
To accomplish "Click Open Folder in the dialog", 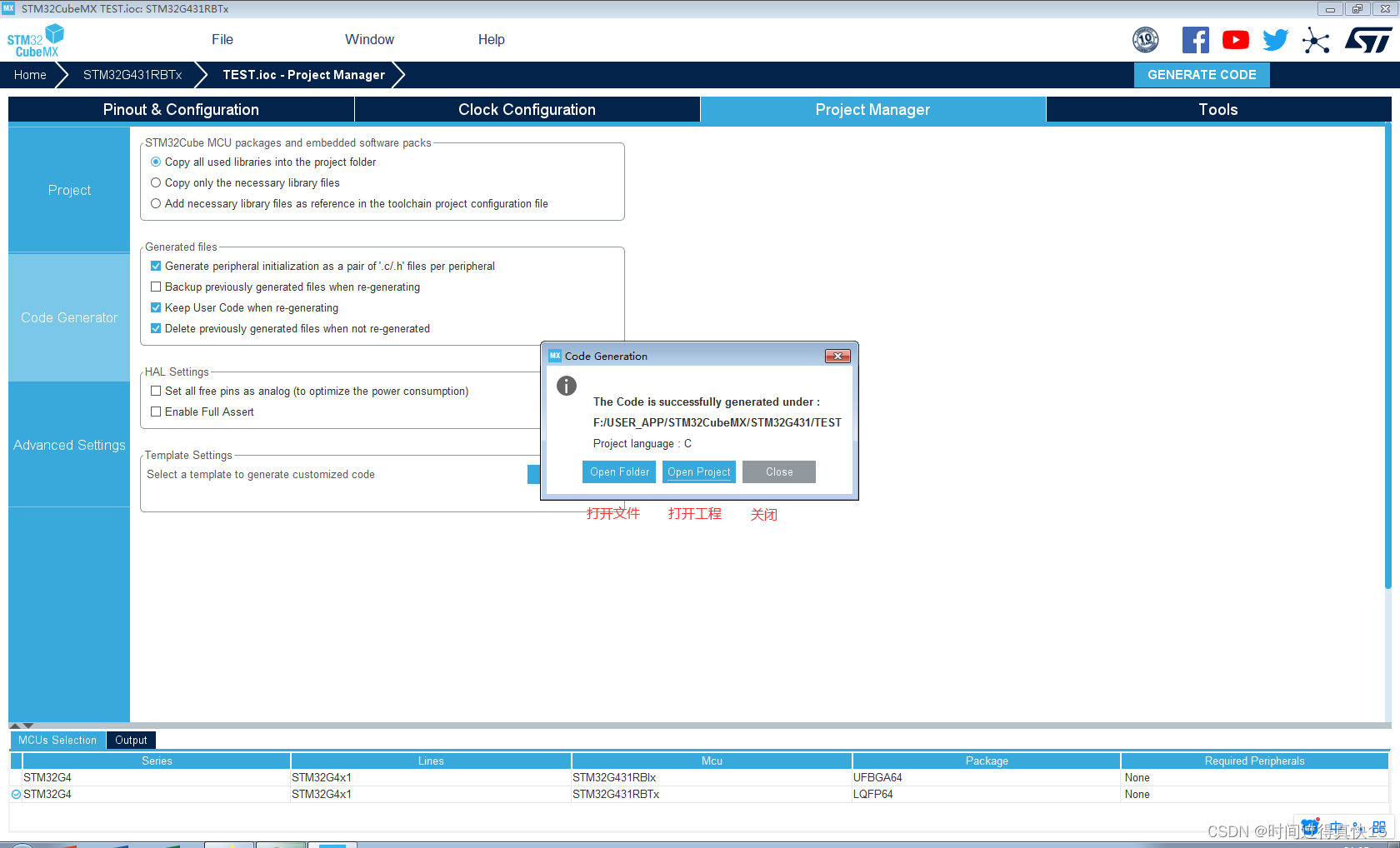I will tap(619, 472).
